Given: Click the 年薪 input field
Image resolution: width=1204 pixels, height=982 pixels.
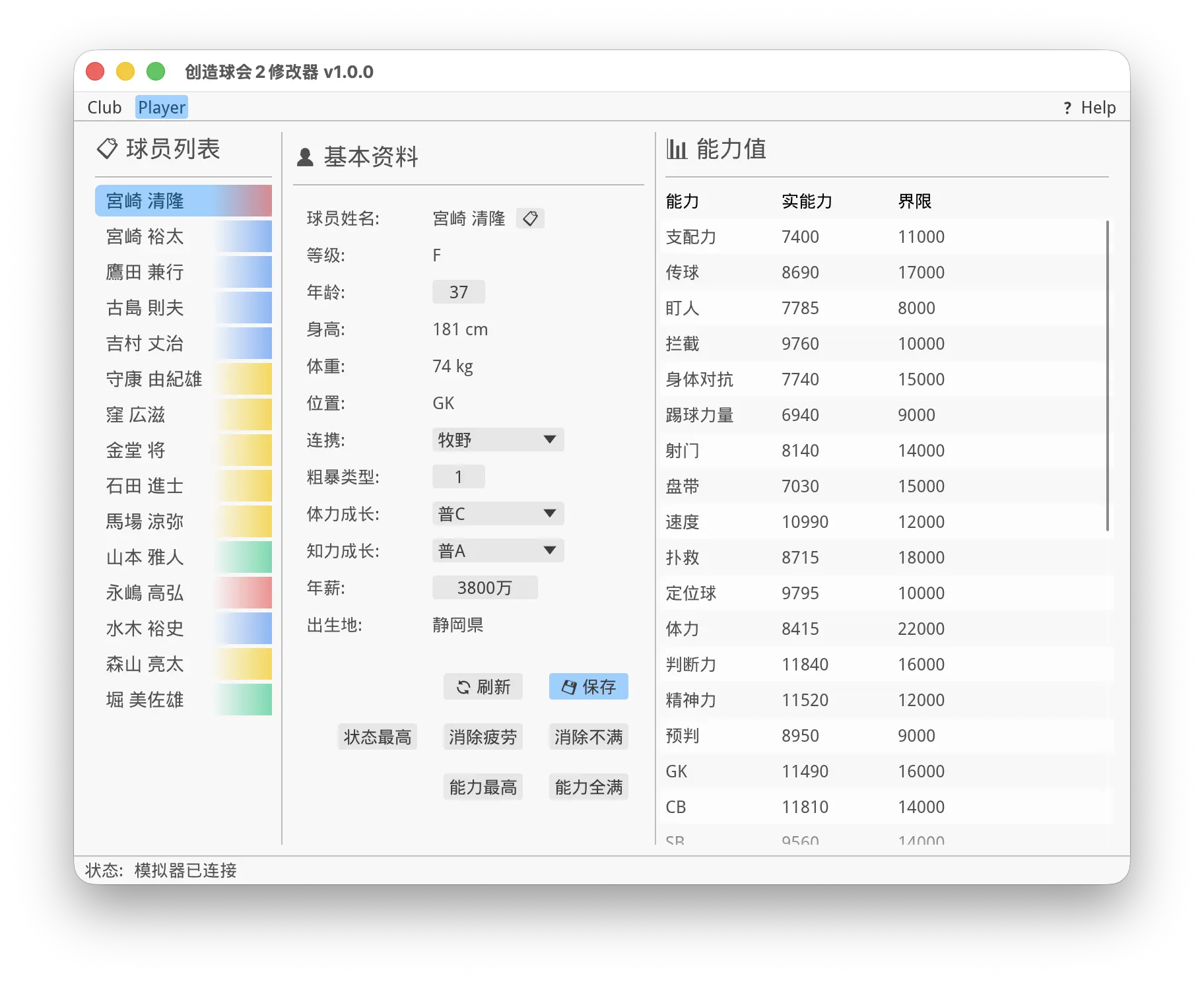Looking at the screenshot, I should pyautogui.click(x=485, y=587).
